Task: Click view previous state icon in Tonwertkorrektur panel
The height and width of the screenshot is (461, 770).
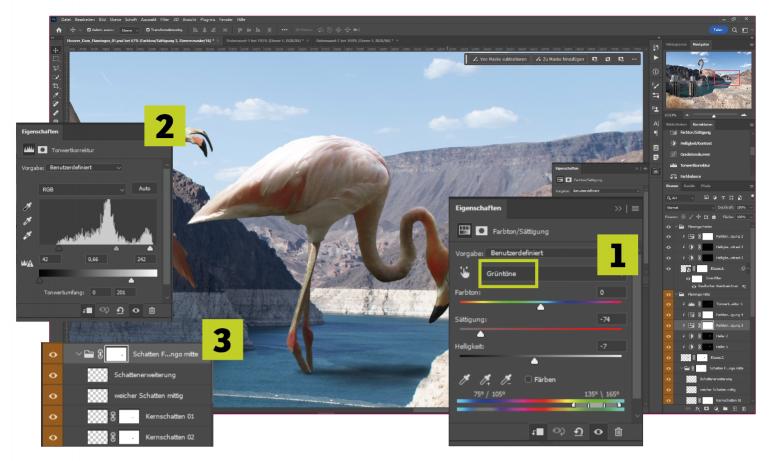Action: 104,310
